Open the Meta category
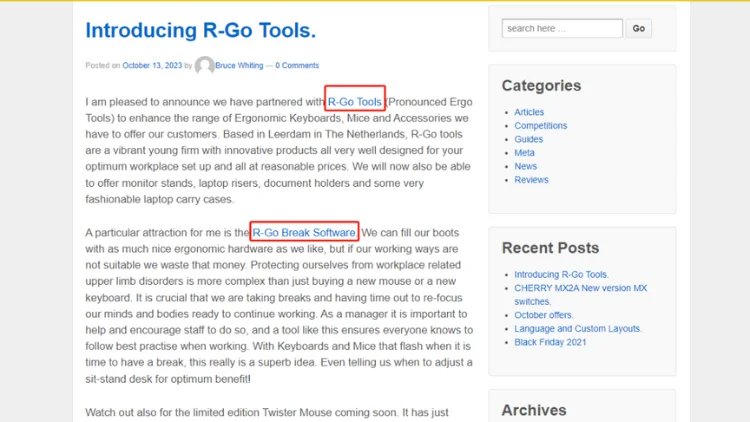Screen dimensions: 750x422 [x=524, y=153]
